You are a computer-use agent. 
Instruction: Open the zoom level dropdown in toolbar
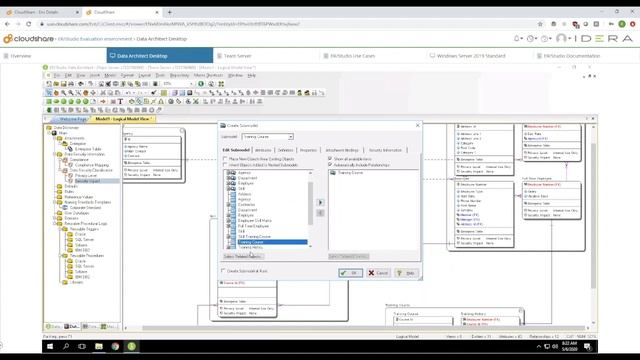(x=191, y=84)
